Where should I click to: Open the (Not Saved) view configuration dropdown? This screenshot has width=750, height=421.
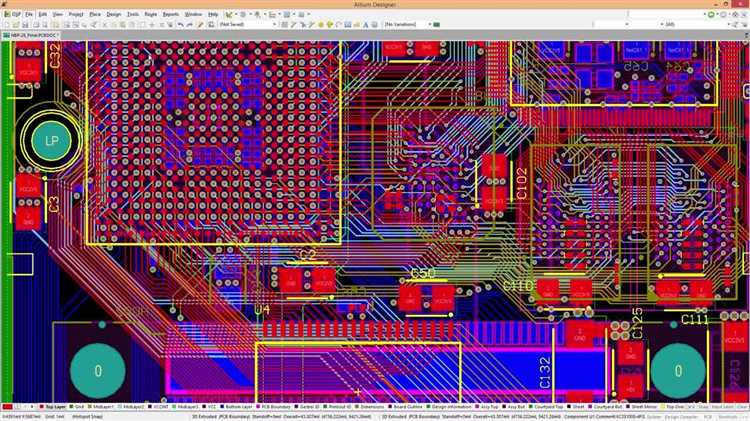click(x=248, y=24)
